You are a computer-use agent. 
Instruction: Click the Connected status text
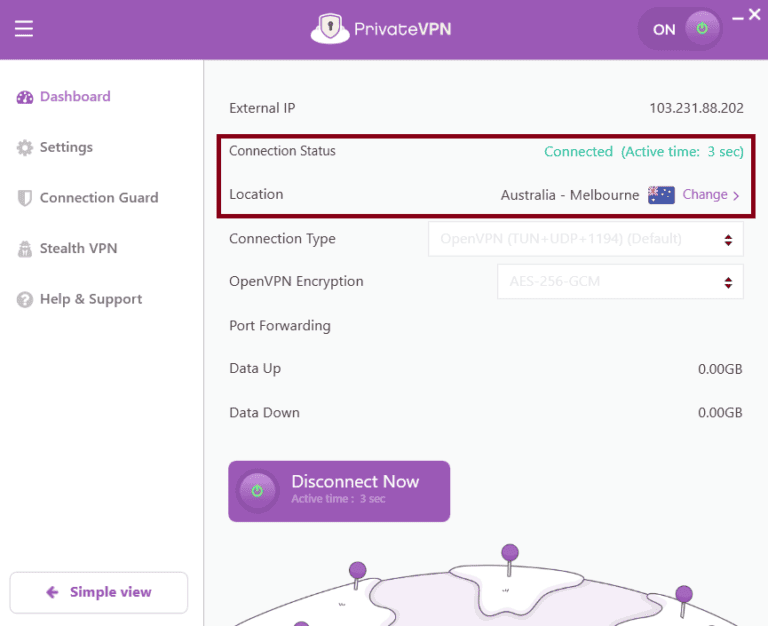coord(578,152)
